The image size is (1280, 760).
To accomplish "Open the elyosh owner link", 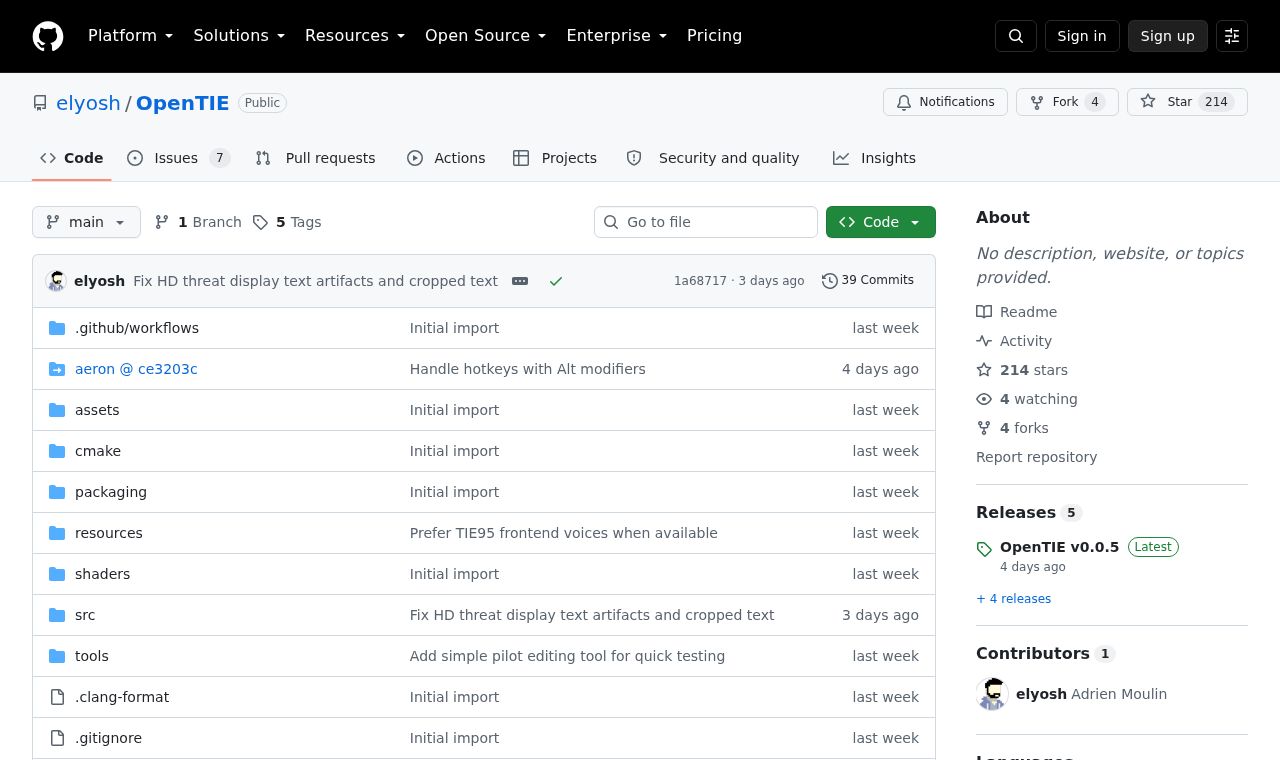I will (88, 103).
